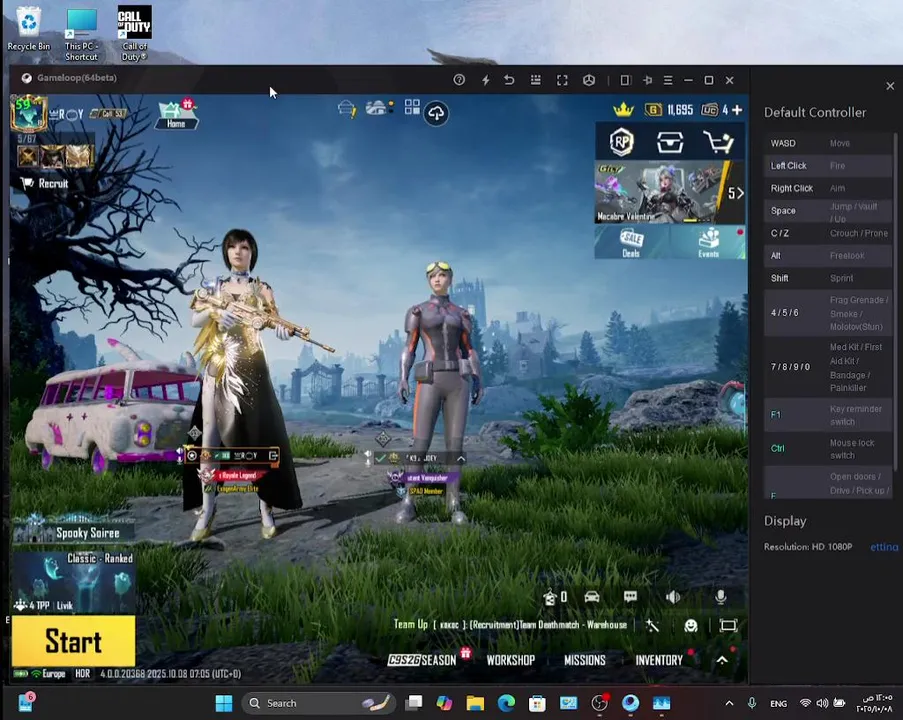Select the Left Click Fire row

(828, 165)
